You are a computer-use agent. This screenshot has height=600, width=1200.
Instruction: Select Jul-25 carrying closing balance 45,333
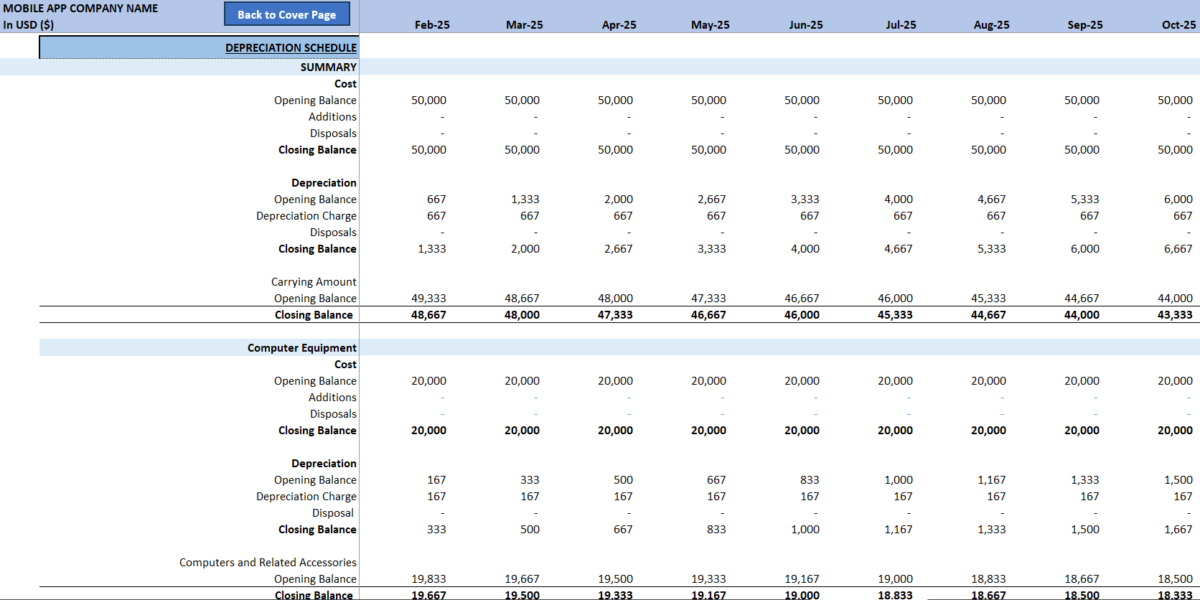point(895,315)
